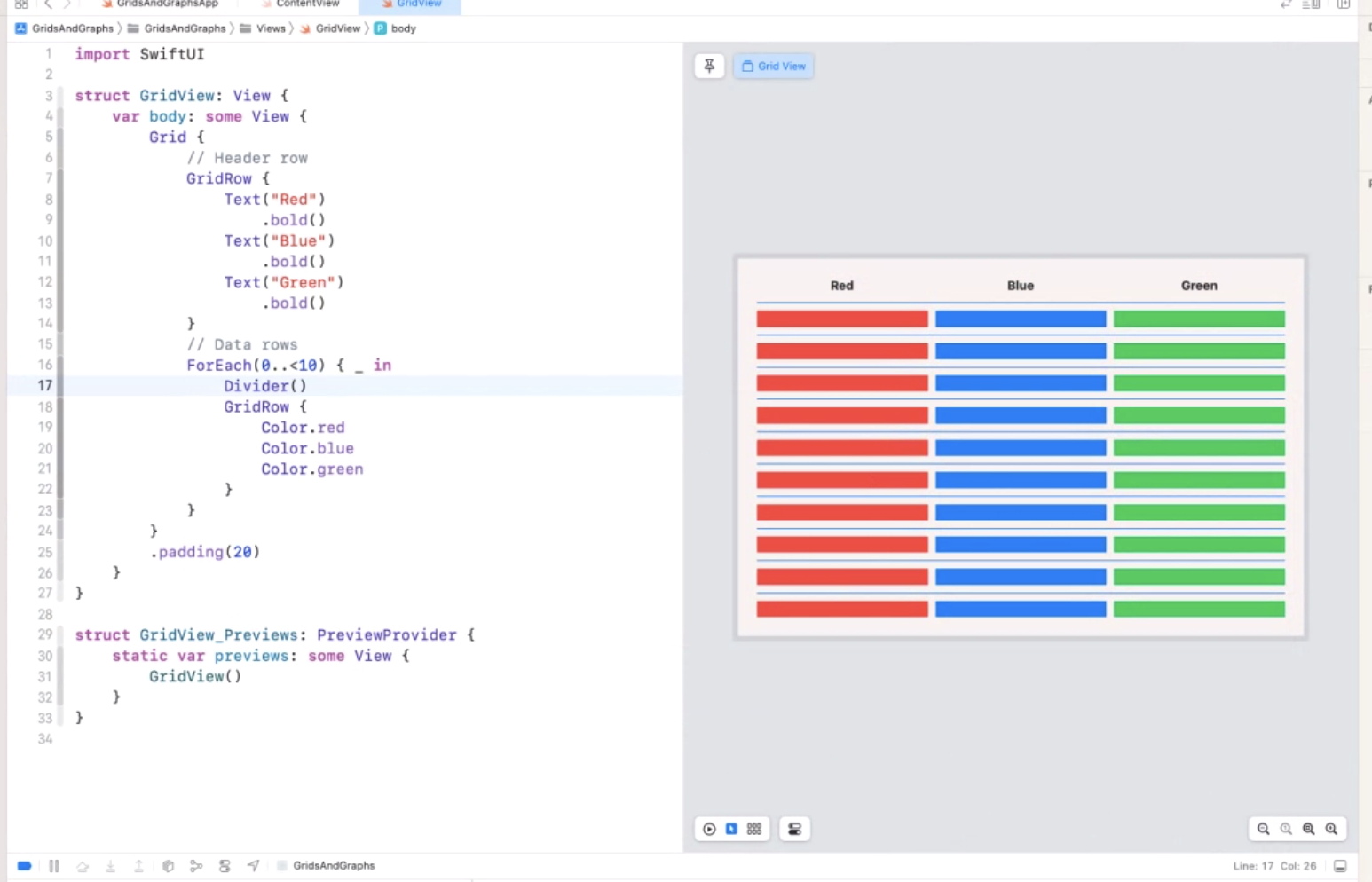This screenshot has width=1372, height=882.
Task: Open body symbol breadcrumb
Action: click(395, 28)
